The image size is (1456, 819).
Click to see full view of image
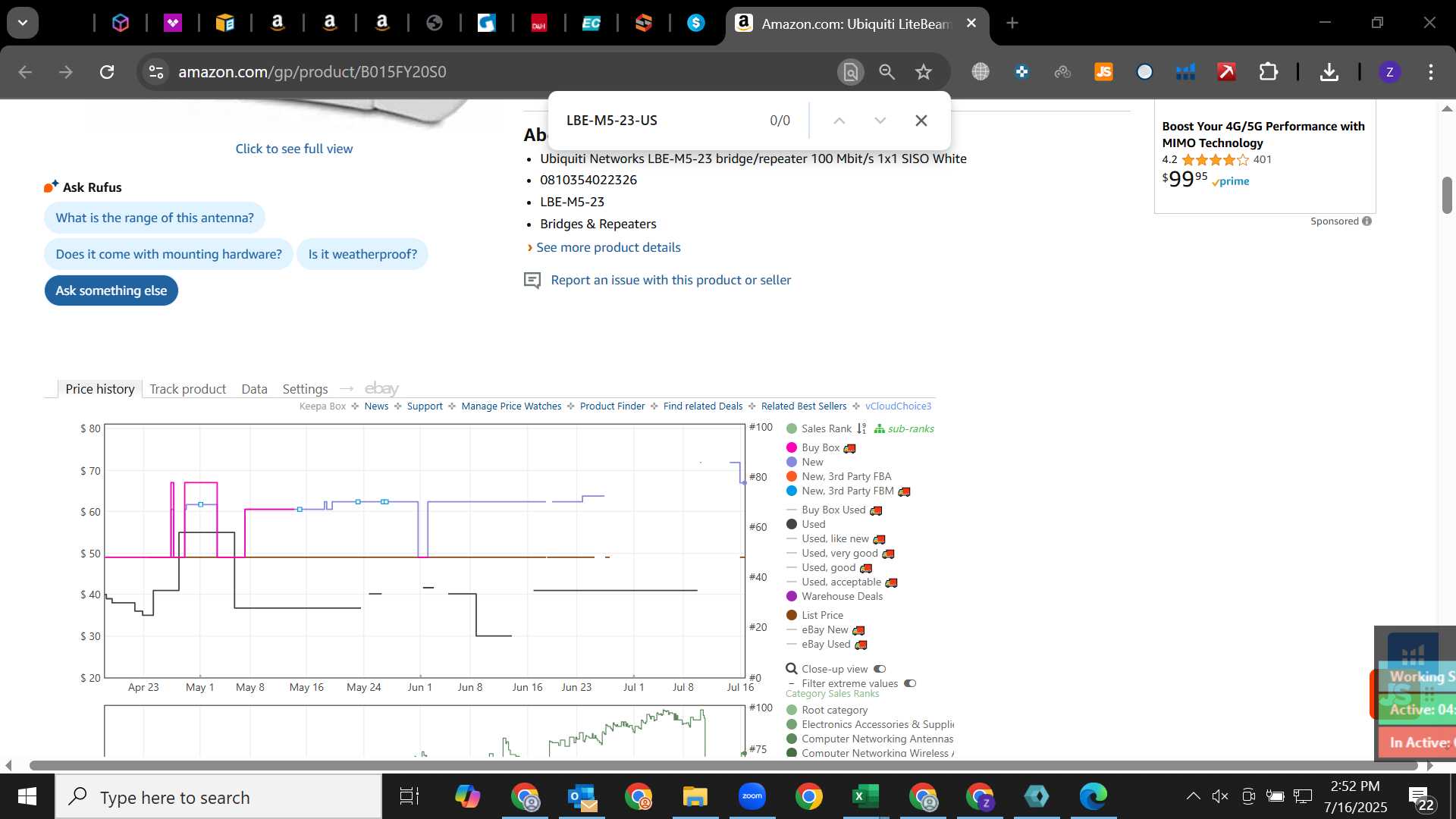(293, 149)
